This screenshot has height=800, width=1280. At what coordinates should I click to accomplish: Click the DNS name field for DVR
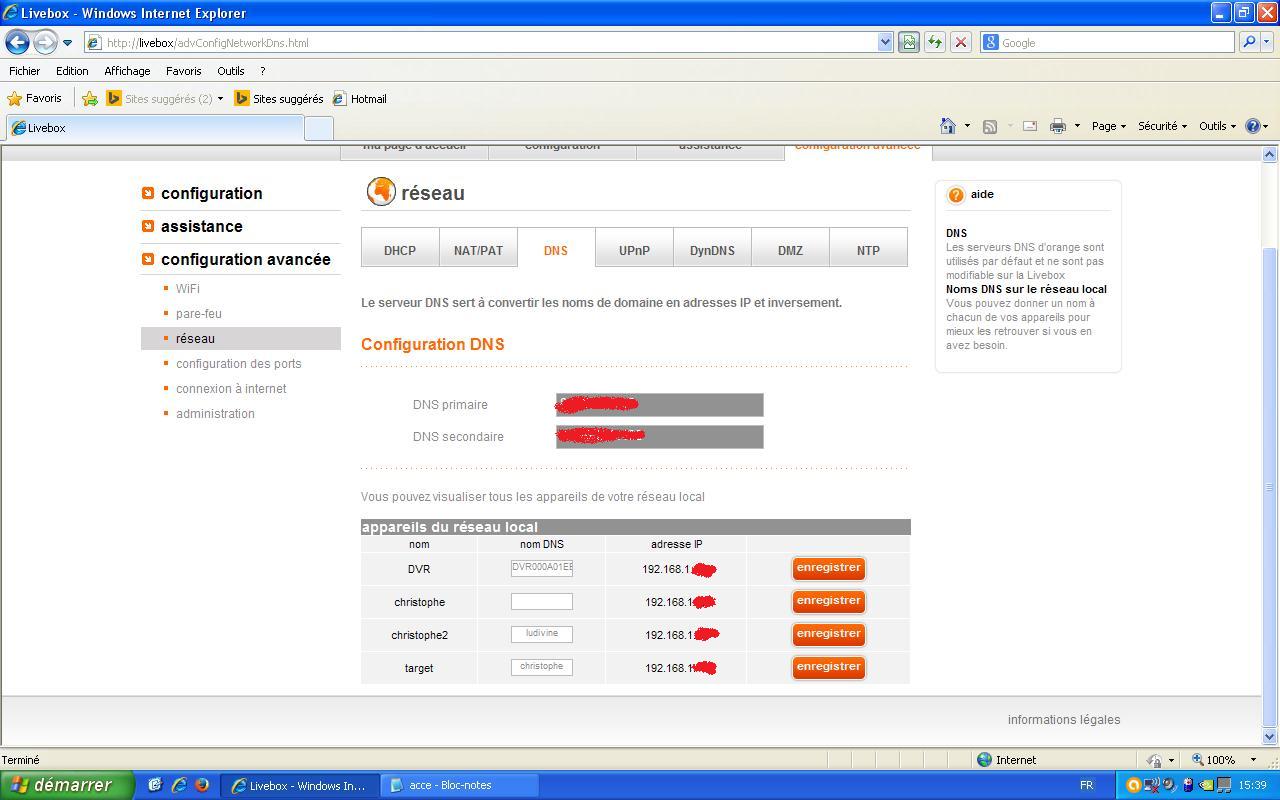click(x=542, y=568)
